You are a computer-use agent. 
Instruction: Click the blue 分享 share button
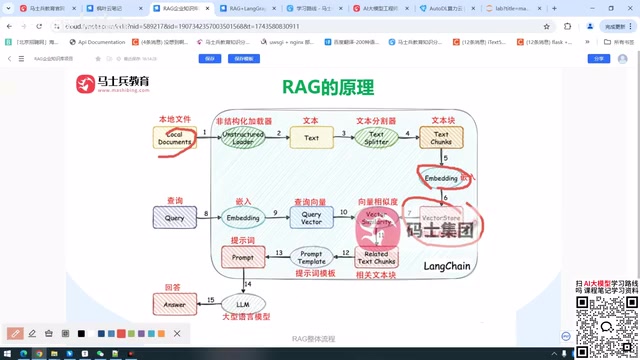pos(599,59)
